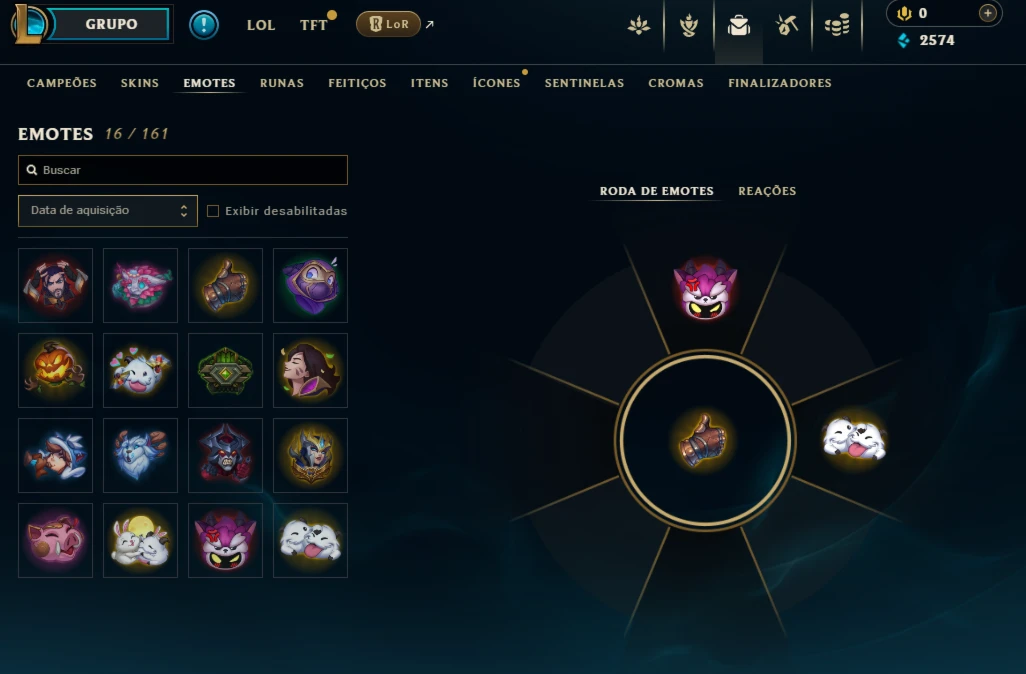Click the GRUPO button
Screen dimensions: 1026x674
pyautogui.click(x=109, y=24)
